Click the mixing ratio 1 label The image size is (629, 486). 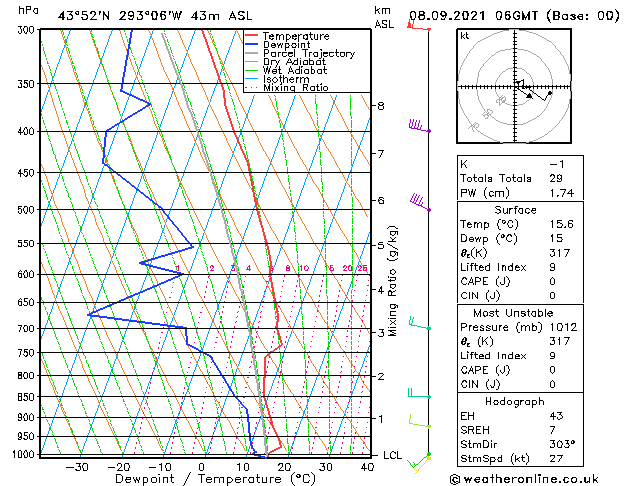tap(178, 268)
